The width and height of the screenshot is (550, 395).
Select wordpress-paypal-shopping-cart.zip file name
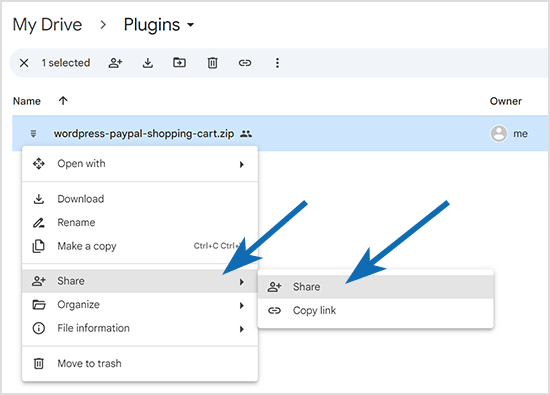pos(144,134)
